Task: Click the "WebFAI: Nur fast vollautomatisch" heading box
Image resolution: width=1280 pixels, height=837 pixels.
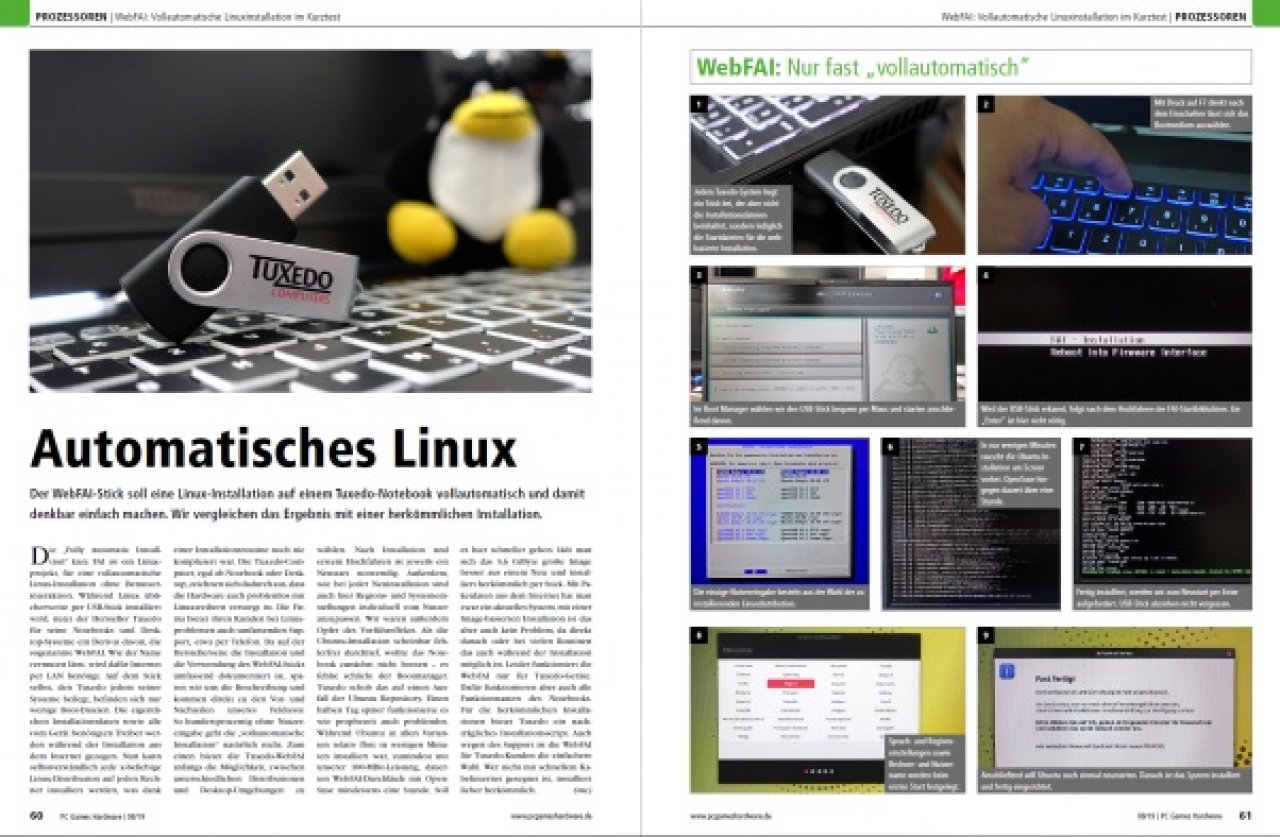Action: point(970,67)
